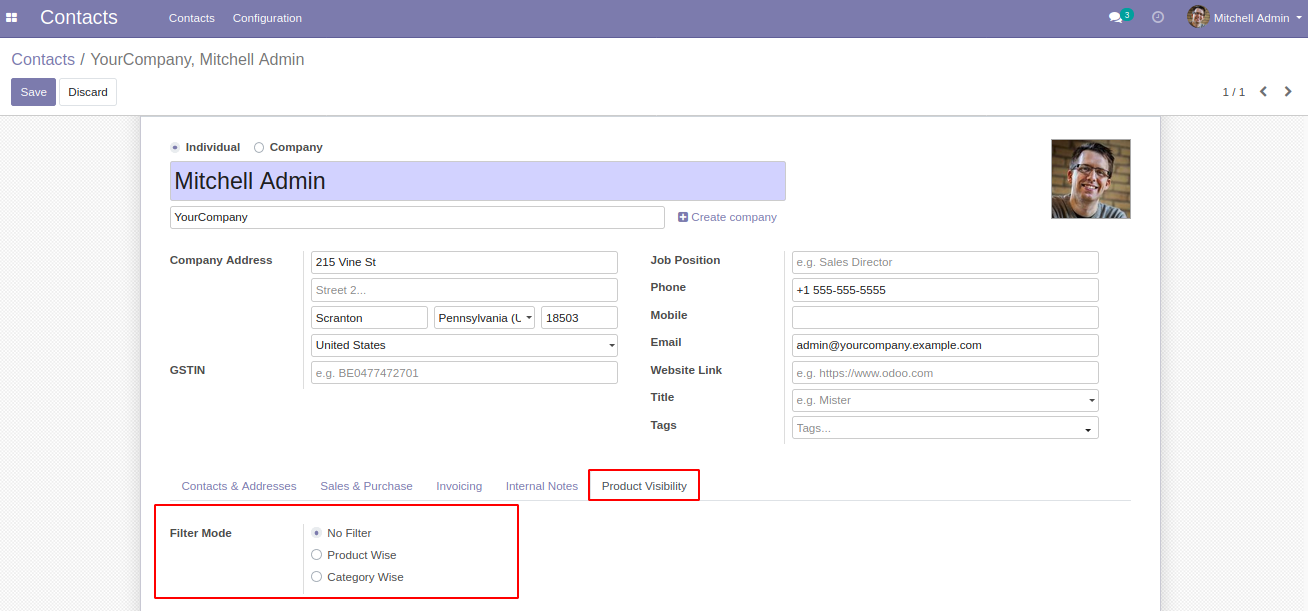This screenshot has height=611, width=1308.
Task: Expand the Pennsylvania state dropdown
Action: pyautogui.click(x=484, y=318)
